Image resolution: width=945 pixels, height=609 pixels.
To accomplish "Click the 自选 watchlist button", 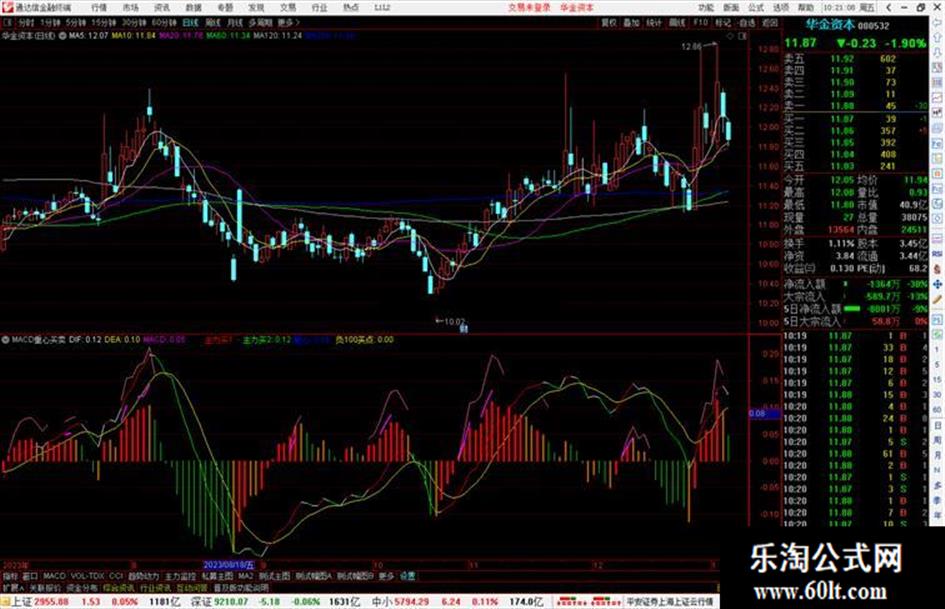I will tap(747, 22).
